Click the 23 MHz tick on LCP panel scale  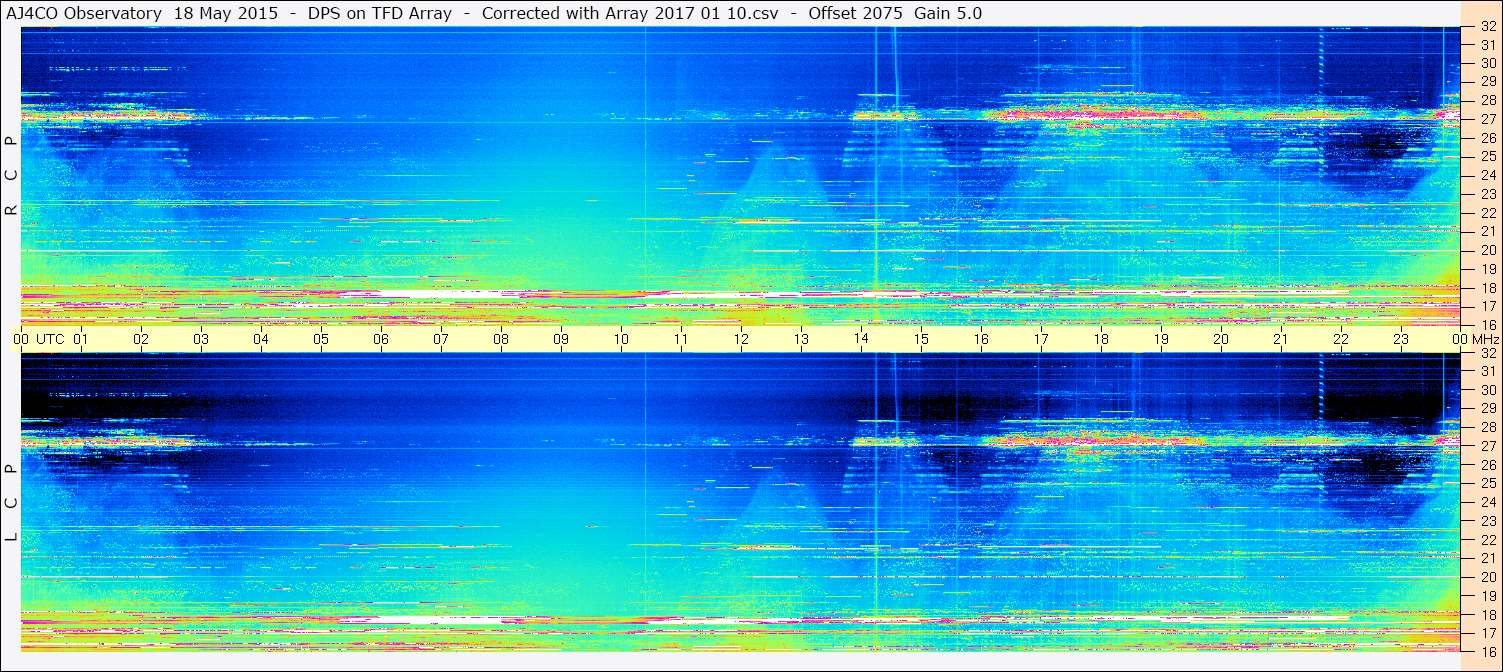(1488, 521)
